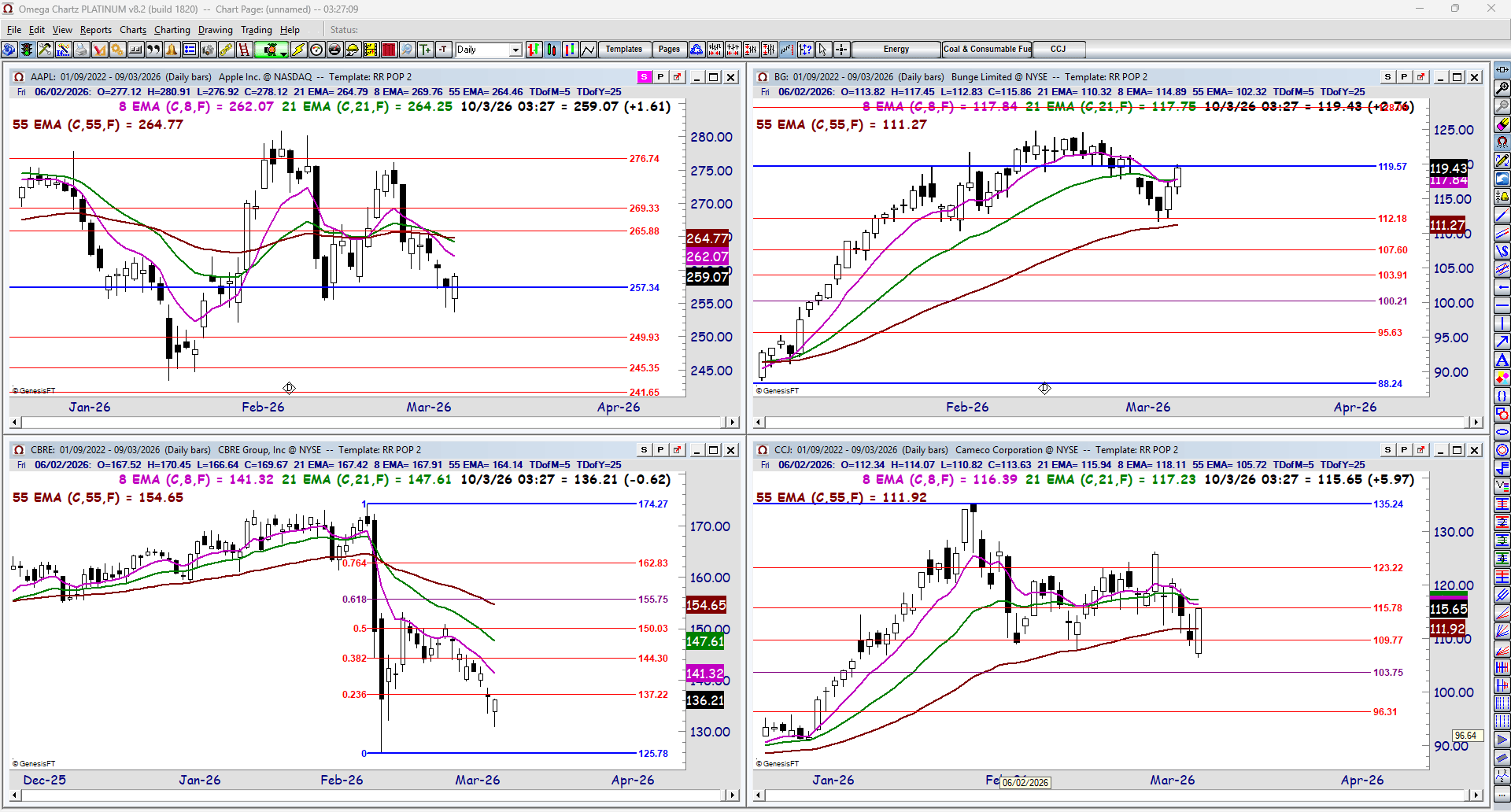Select the vertical line drawing tool

[1502, 323]
